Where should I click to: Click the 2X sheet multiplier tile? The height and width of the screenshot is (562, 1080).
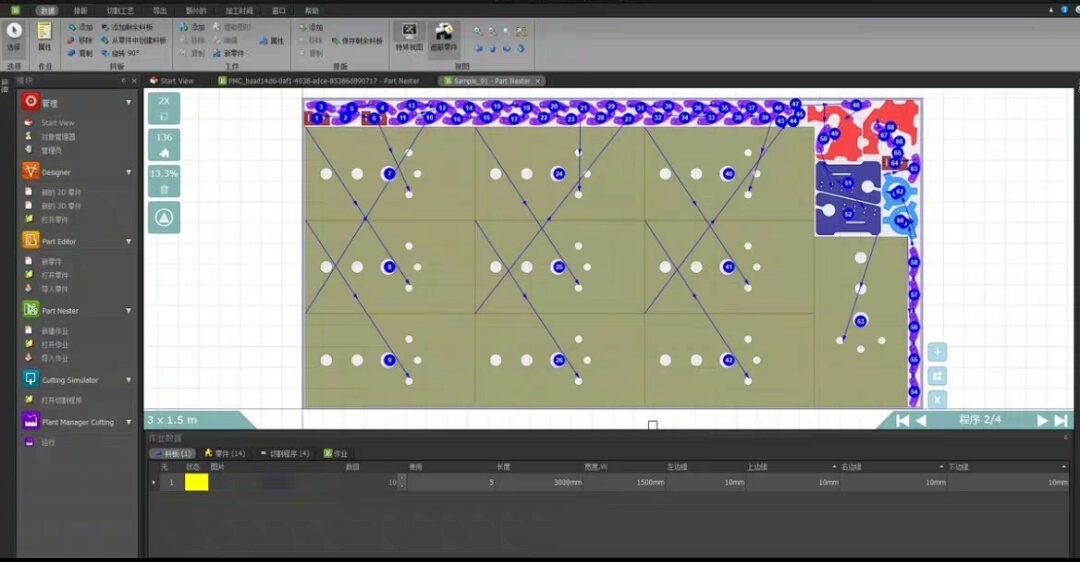[164, 107]
